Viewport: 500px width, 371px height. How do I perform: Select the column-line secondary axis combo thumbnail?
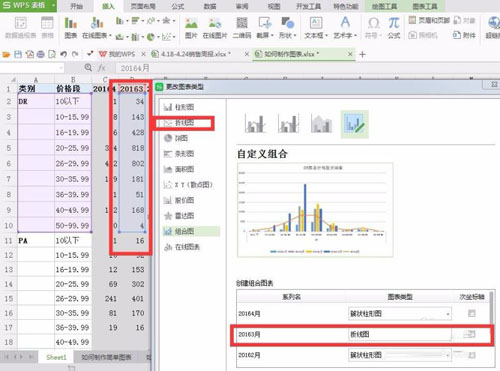(288, 123)
